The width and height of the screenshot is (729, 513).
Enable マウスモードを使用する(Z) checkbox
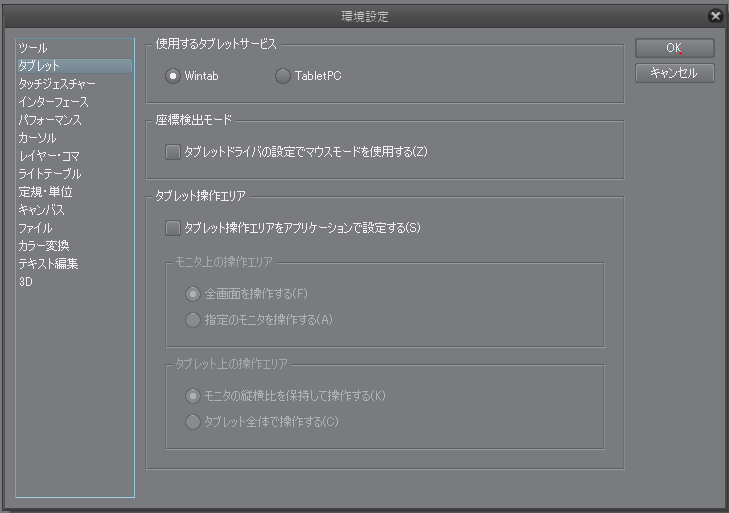172,152
